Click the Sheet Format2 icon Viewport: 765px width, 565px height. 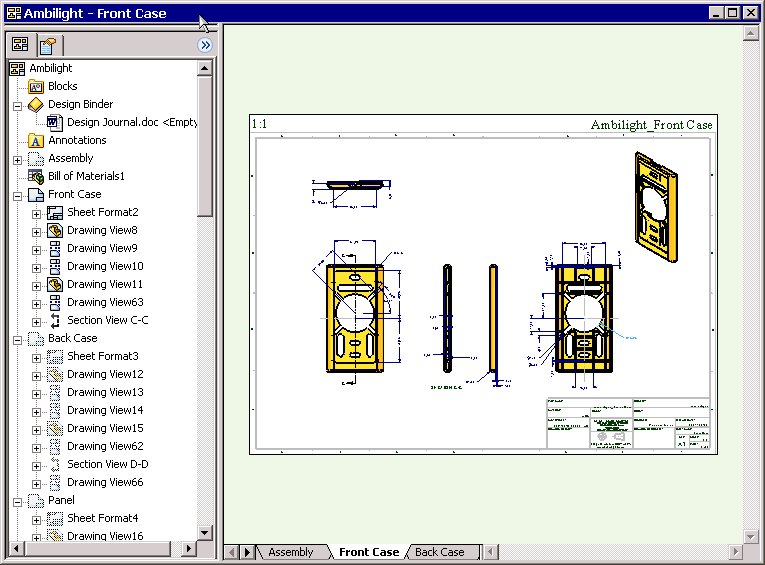(55, 213)
